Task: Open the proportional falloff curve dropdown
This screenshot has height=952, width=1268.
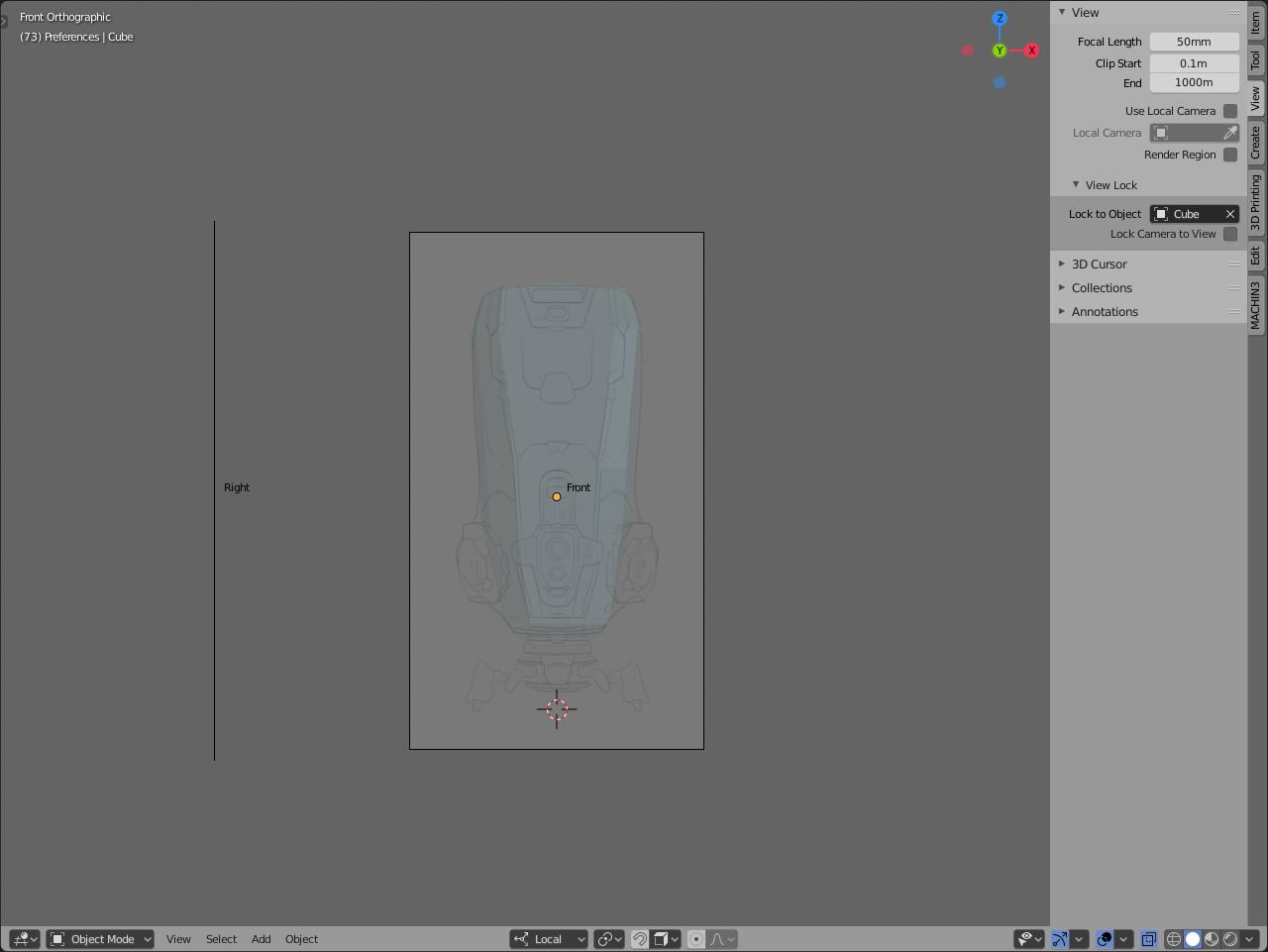Action: (723, 939)
